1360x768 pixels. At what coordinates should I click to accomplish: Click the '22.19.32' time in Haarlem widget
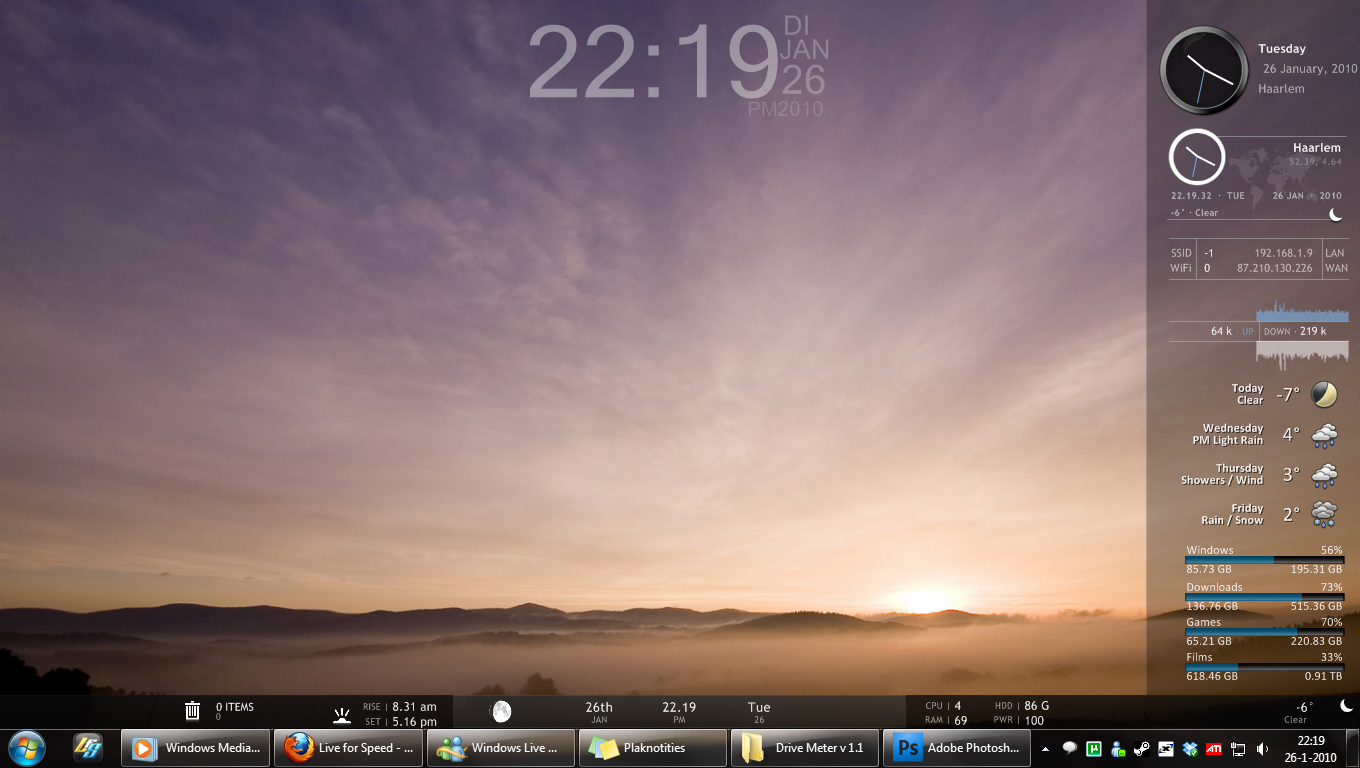tap(1191, 196)
